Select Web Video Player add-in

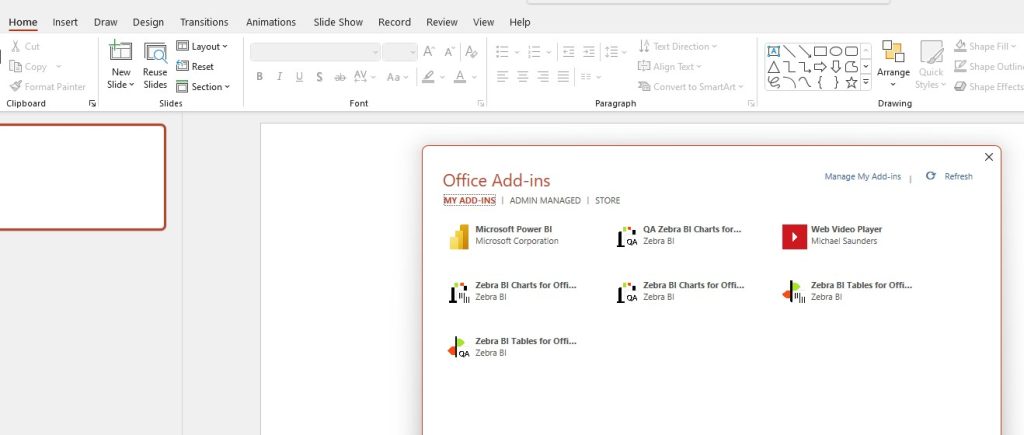point(832,236)
